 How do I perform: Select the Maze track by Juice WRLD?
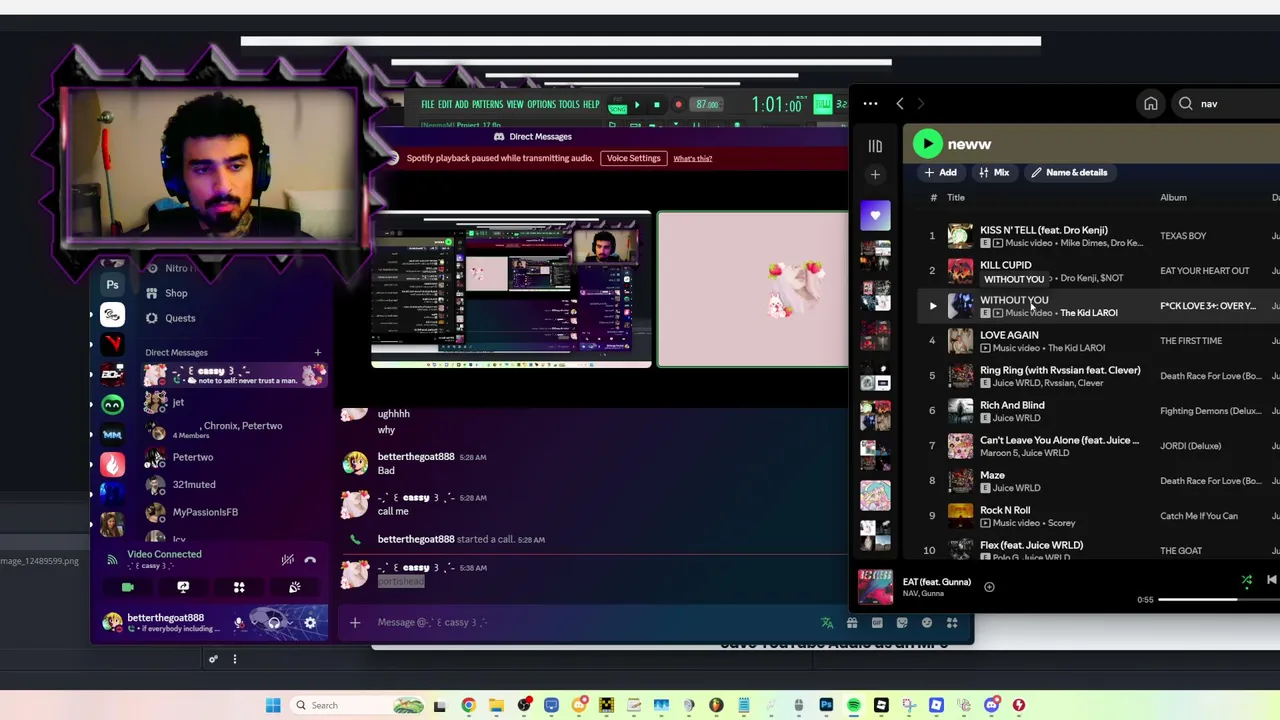pos(992,475)
